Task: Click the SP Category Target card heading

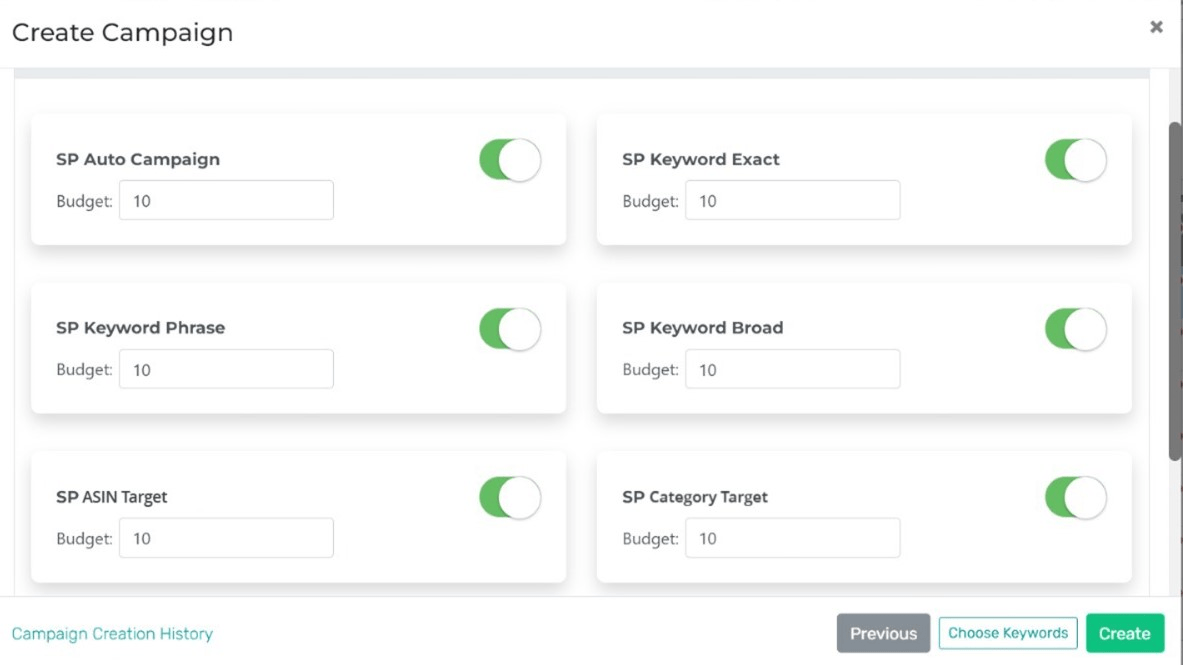Action: (695, 497)
